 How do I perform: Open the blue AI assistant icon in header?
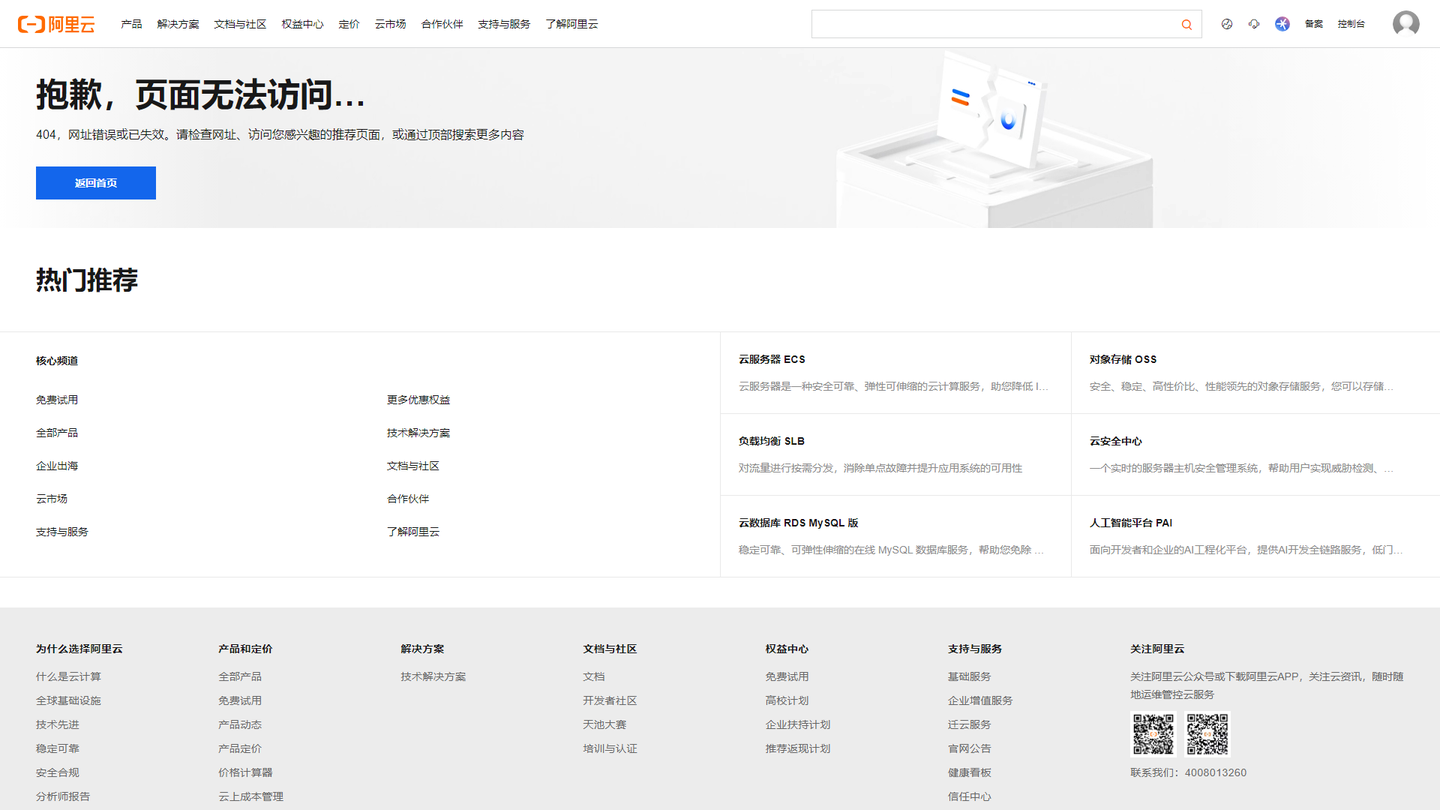(1283, 24)
